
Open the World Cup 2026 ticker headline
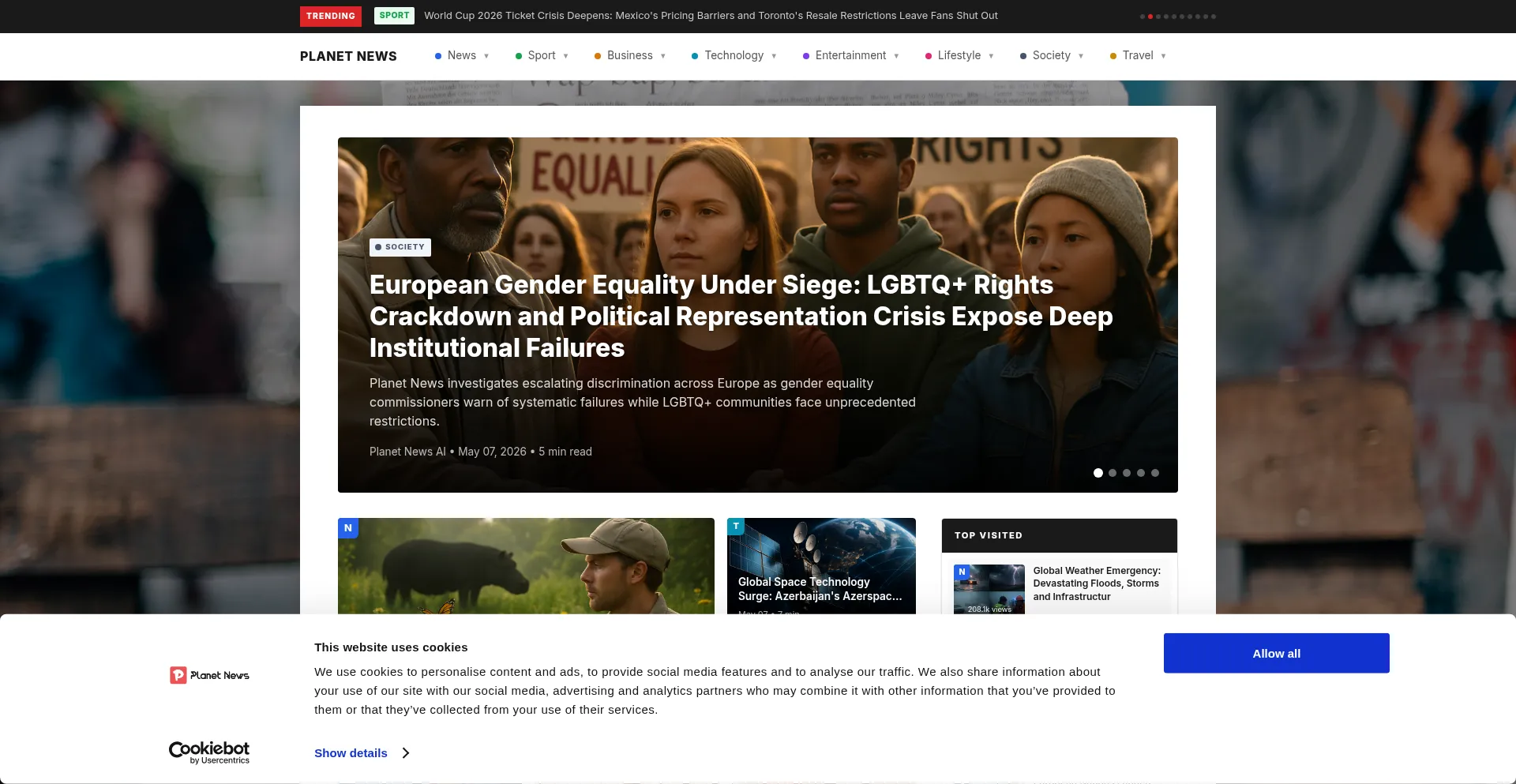click(x=711, y=16)
